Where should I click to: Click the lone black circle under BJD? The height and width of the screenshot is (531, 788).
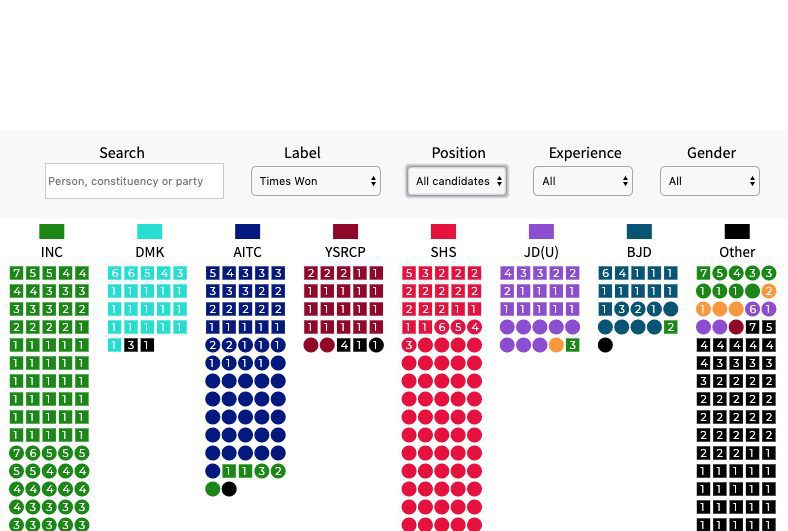point(606,345)
